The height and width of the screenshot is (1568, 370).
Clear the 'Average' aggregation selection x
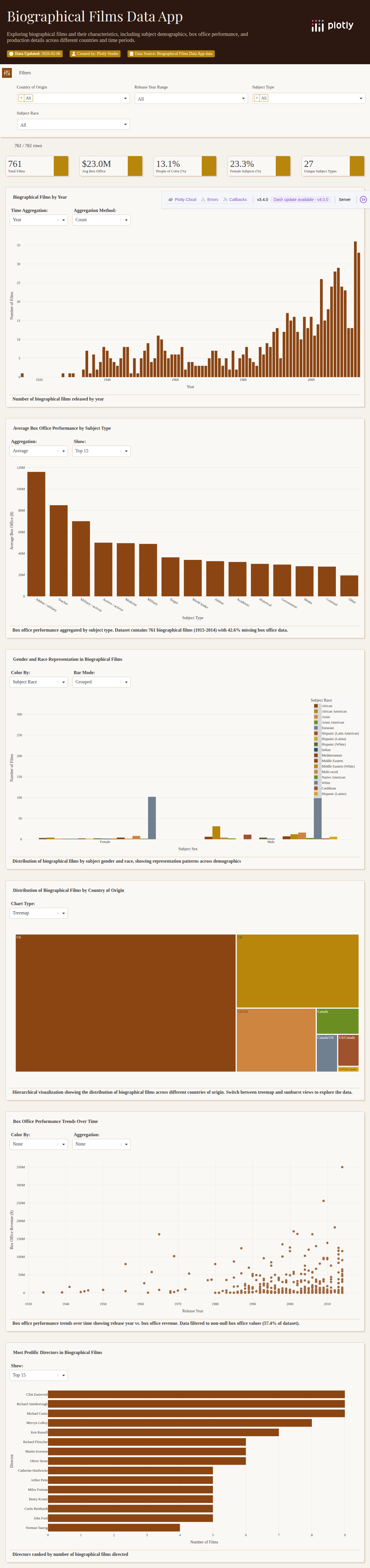[58, 451]
